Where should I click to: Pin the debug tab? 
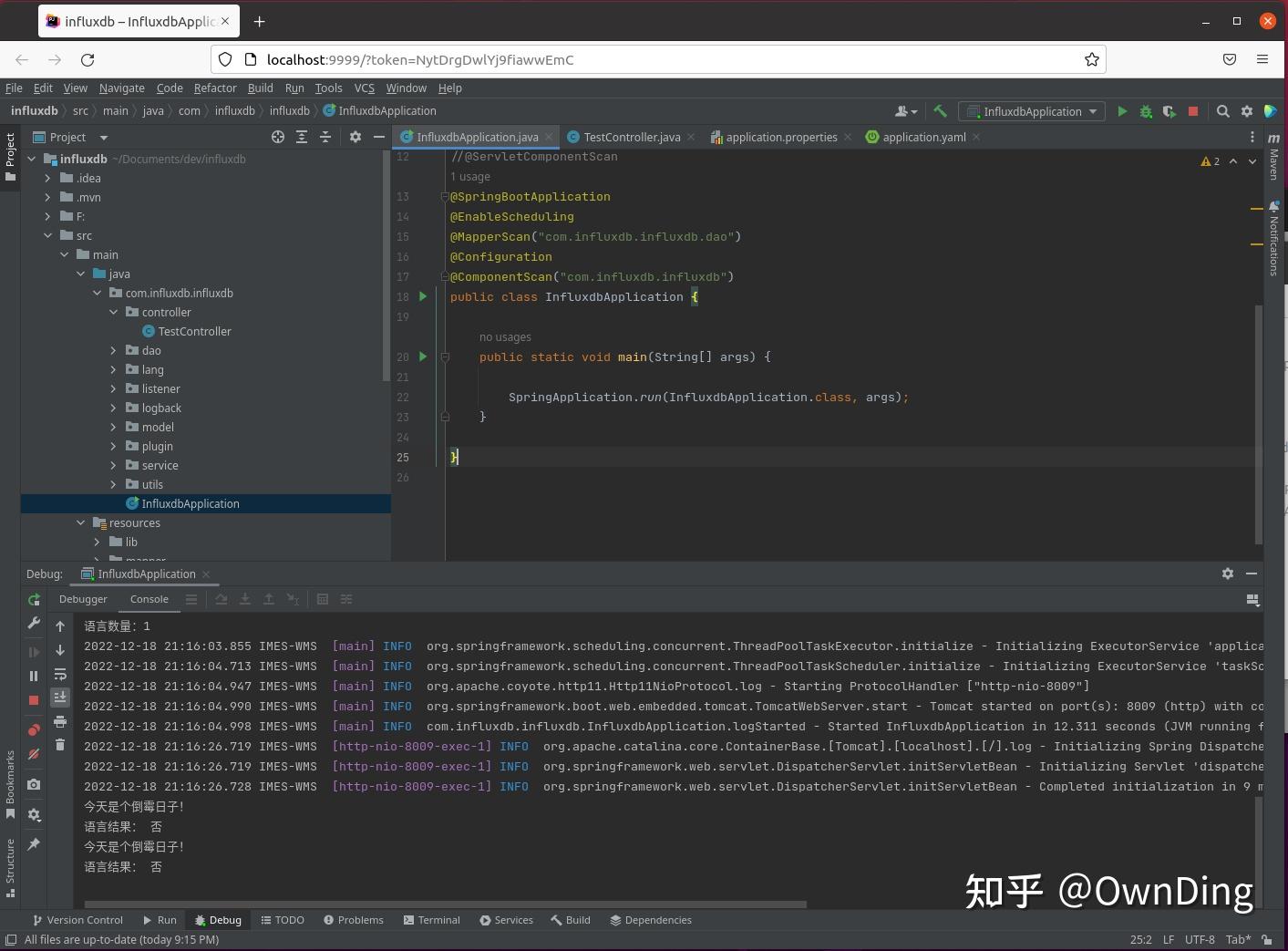pyautogui.click(x=34, y=844)
